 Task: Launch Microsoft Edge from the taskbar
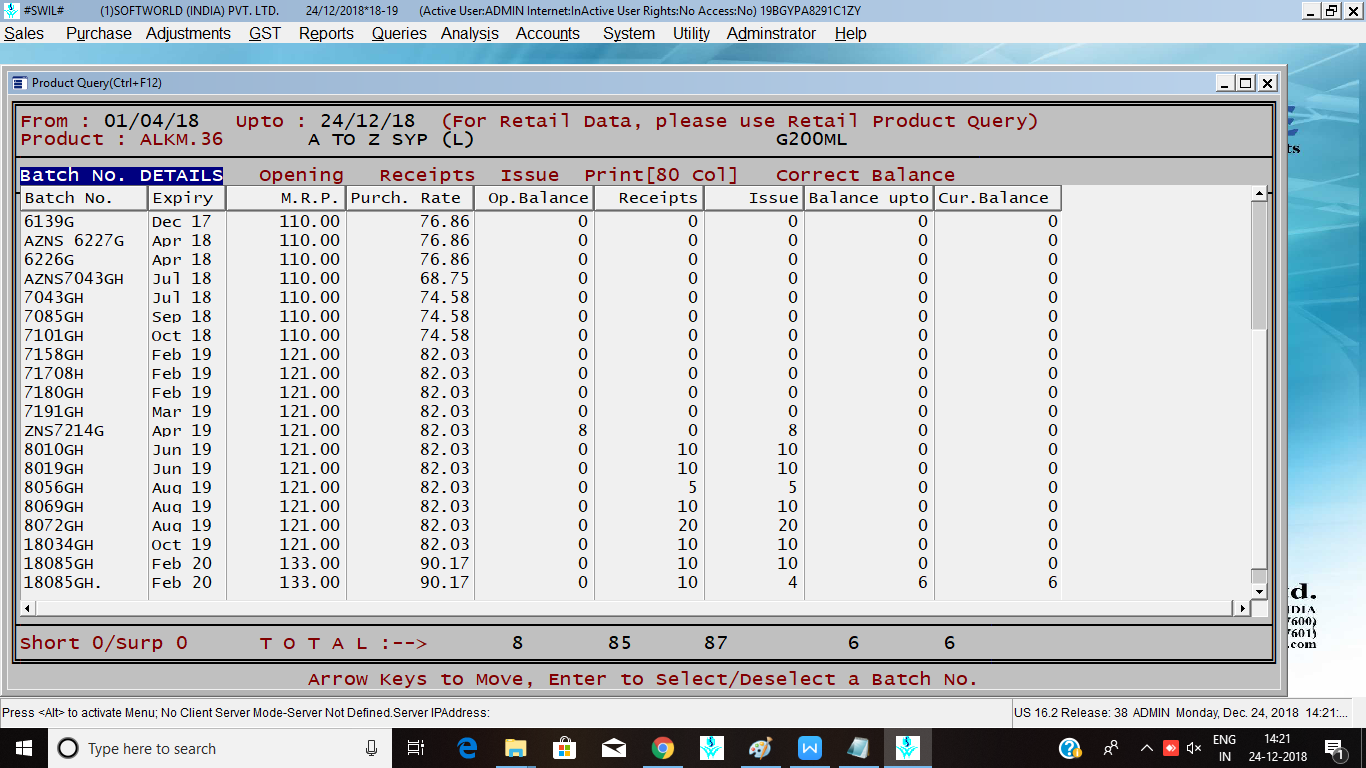tap(467, 748)
